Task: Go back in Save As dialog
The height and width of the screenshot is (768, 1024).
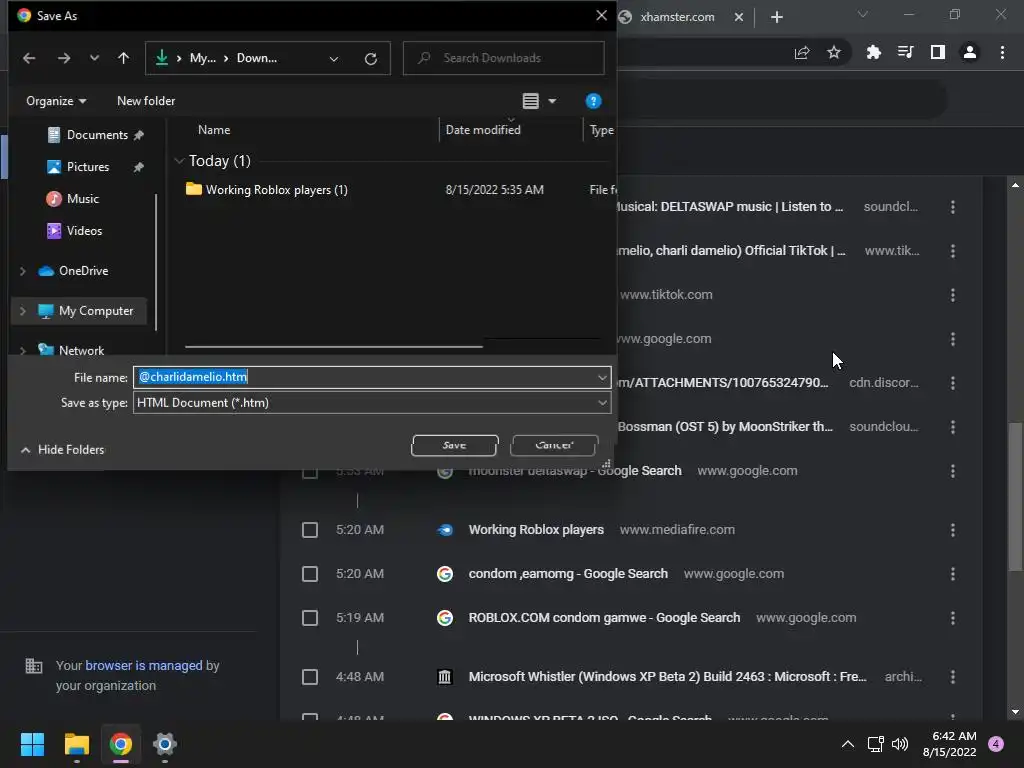Action: pyautogui.click(x=29, y=58)
